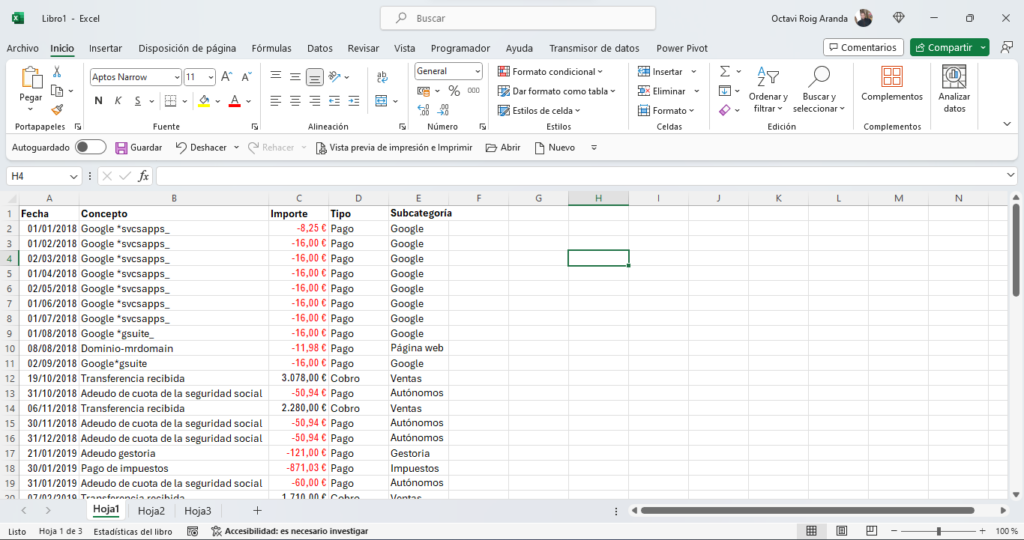
Task: Click the Comentarios button
Action: tap(862, 47)
